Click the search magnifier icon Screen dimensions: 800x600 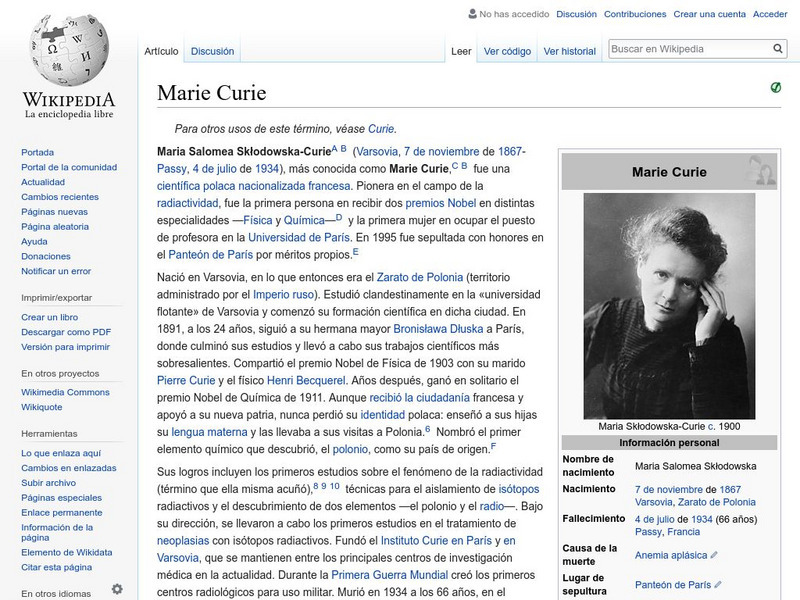(x=777, y=46)
